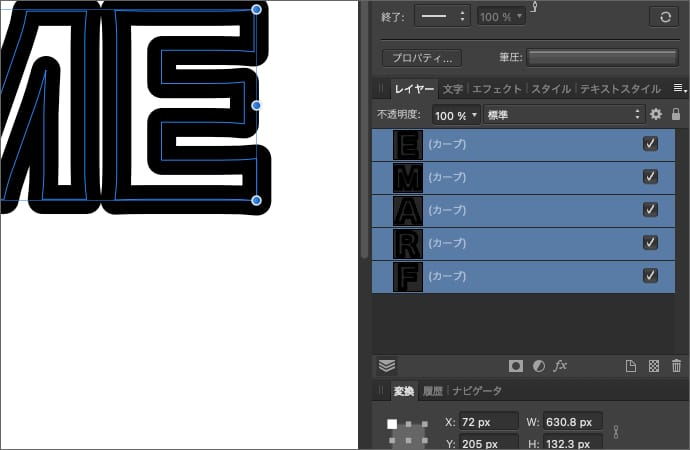The image size is (690, 450).
Task: Click the add pixel layer checkered icon
Action: click(654, 366)
